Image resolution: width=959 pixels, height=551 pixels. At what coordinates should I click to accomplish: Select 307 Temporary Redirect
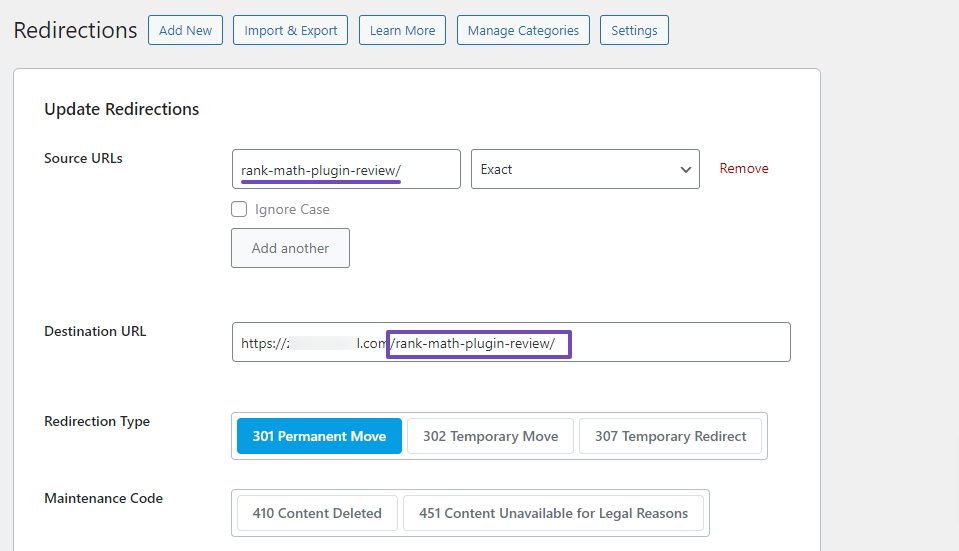670,436
